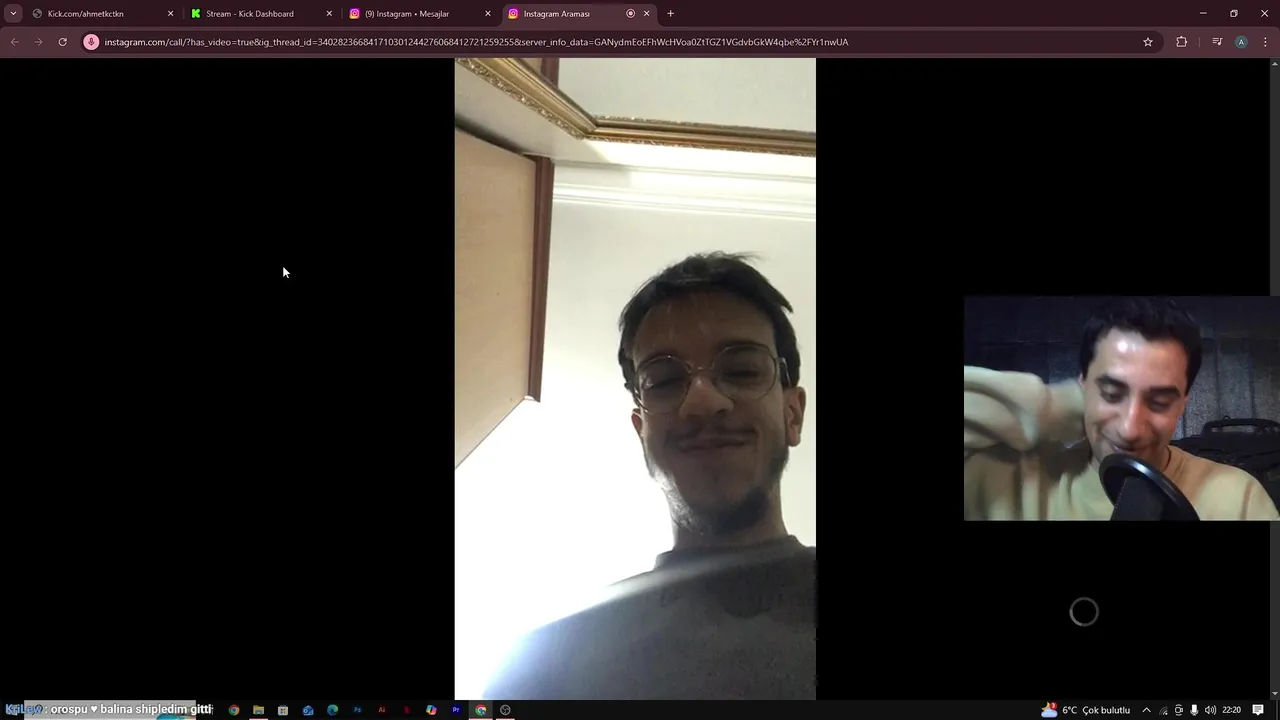This screenshot has height=720, width=1280.
Task: Focus the instagram.com/call URL address field
Action: click(620, 42)
